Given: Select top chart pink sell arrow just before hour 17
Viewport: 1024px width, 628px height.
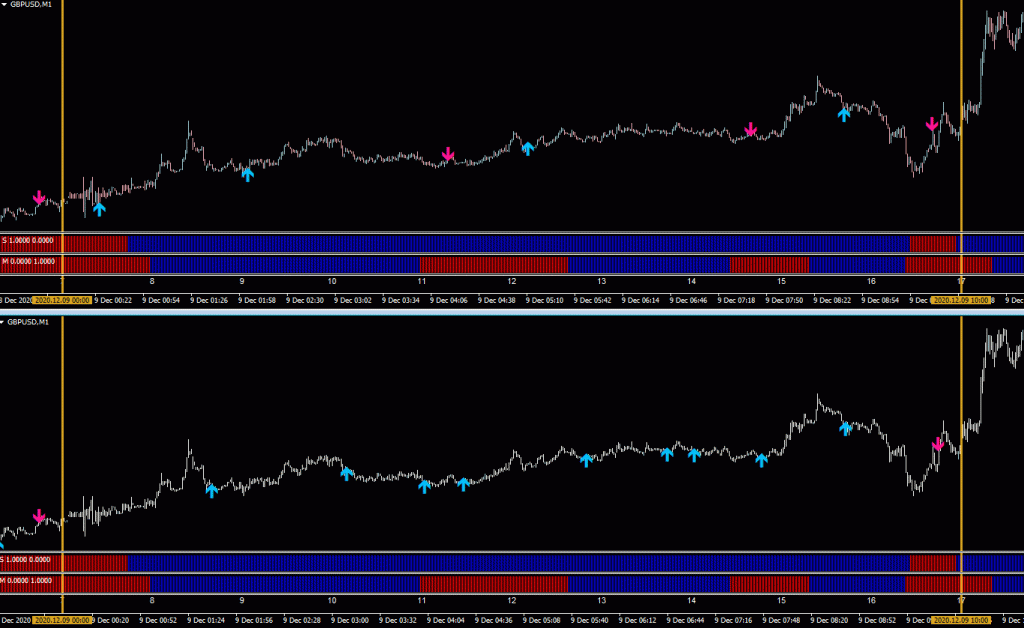Looking at the screenshot, I should coord(932,124).
